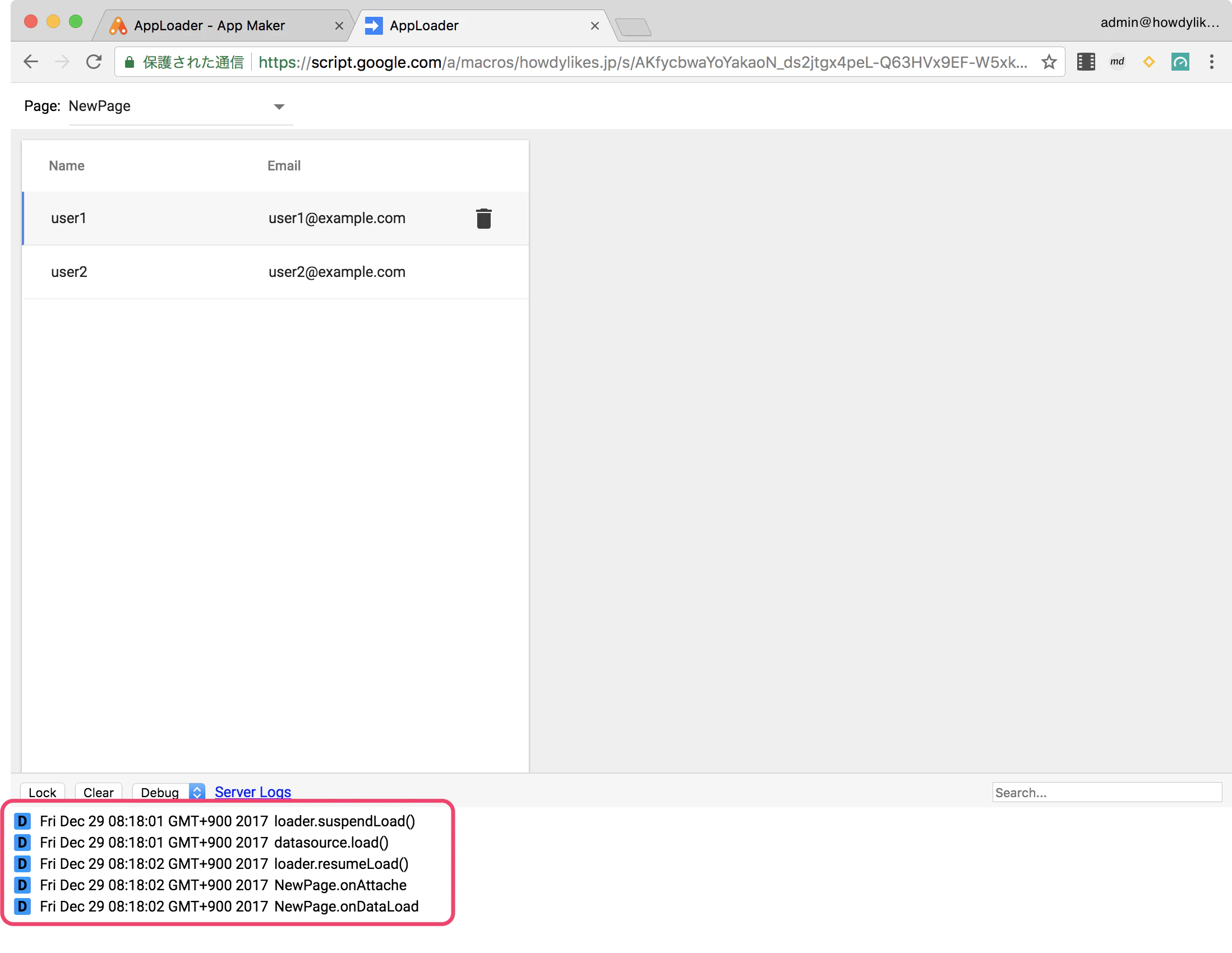
Task: Open the Debug log level selector
Action: 169,792
